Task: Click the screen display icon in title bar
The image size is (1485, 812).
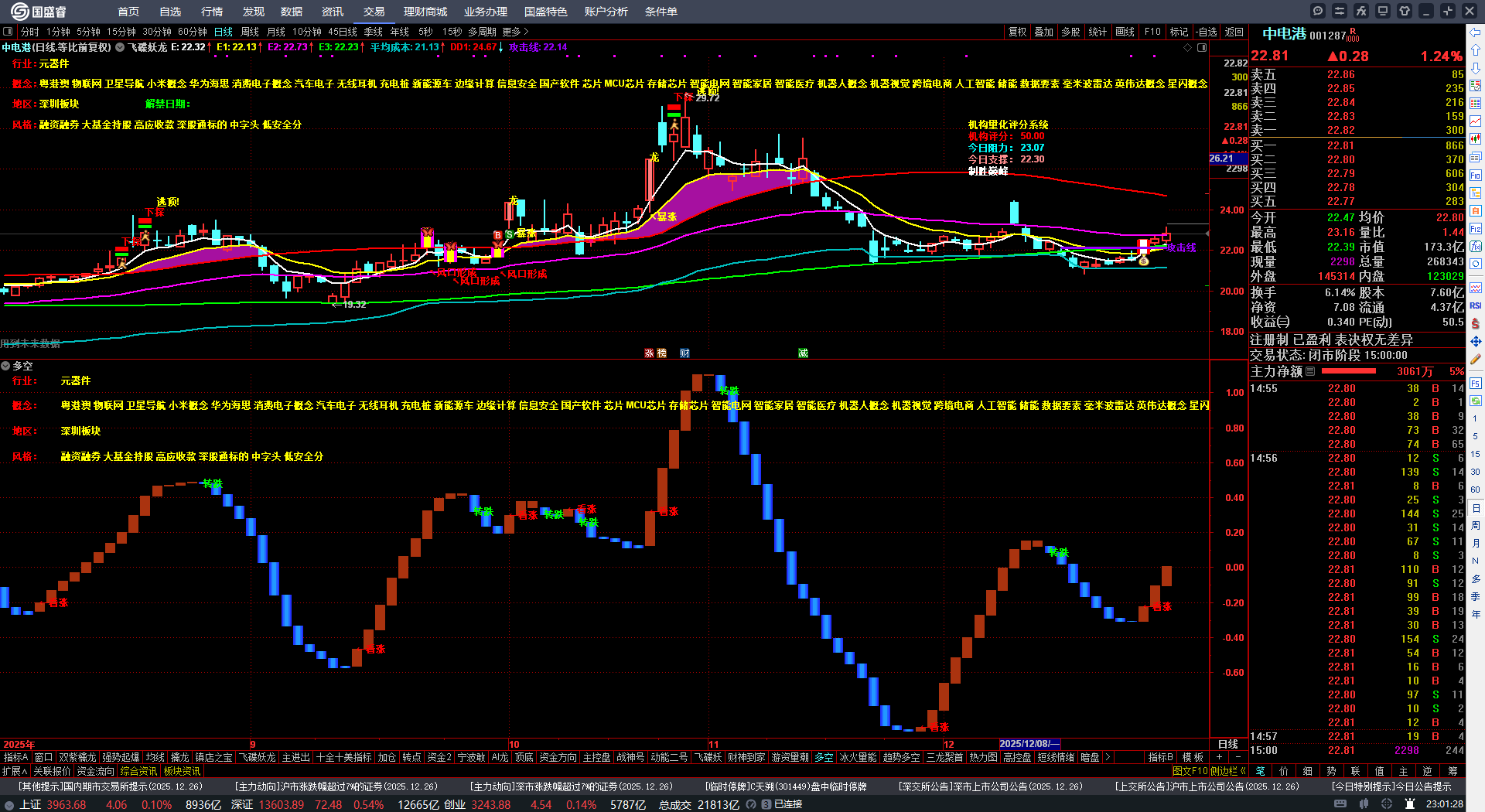Action: [1383, 11]
